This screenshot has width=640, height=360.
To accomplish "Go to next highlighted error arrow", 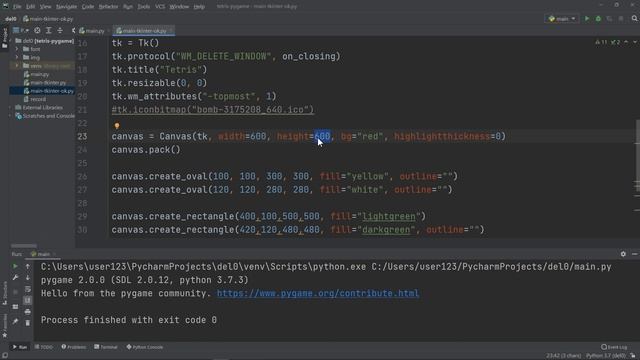I will click(635, 42).
